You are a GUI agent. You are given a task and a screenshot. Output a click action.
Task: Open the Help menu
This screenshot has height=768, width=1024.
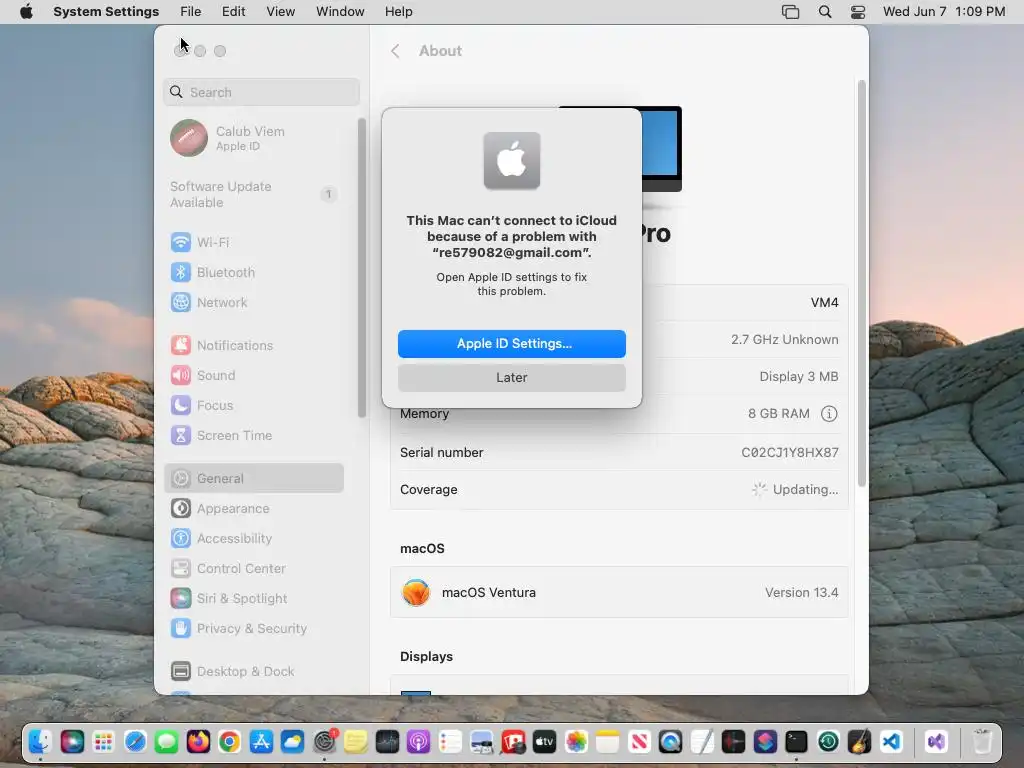398,12
